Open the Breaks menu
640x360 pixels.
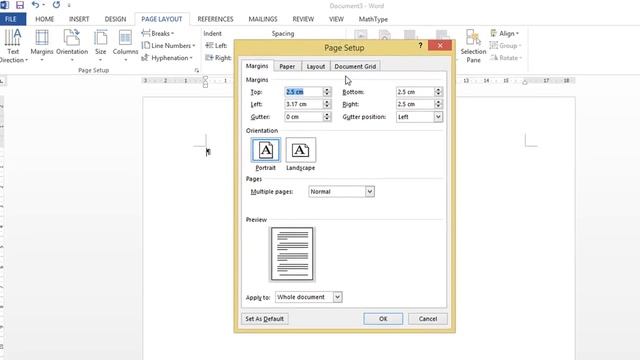158,33
